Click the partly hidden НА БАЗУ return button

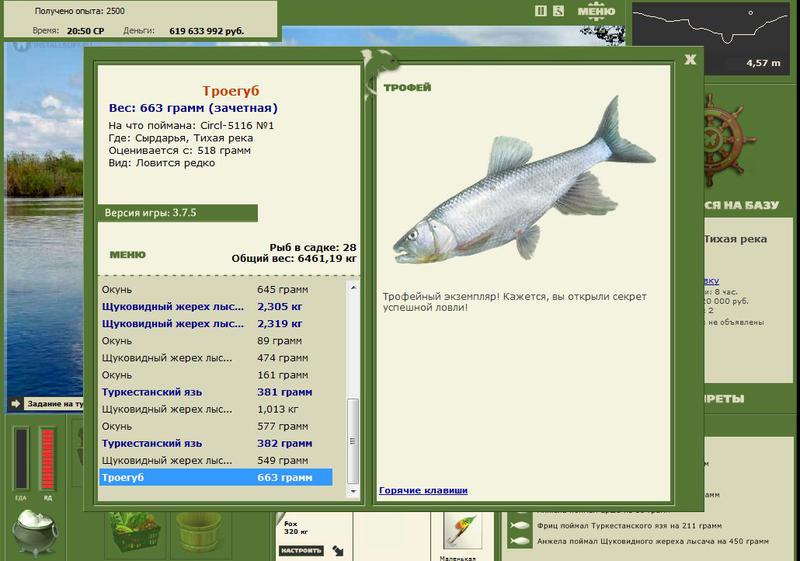741,205
